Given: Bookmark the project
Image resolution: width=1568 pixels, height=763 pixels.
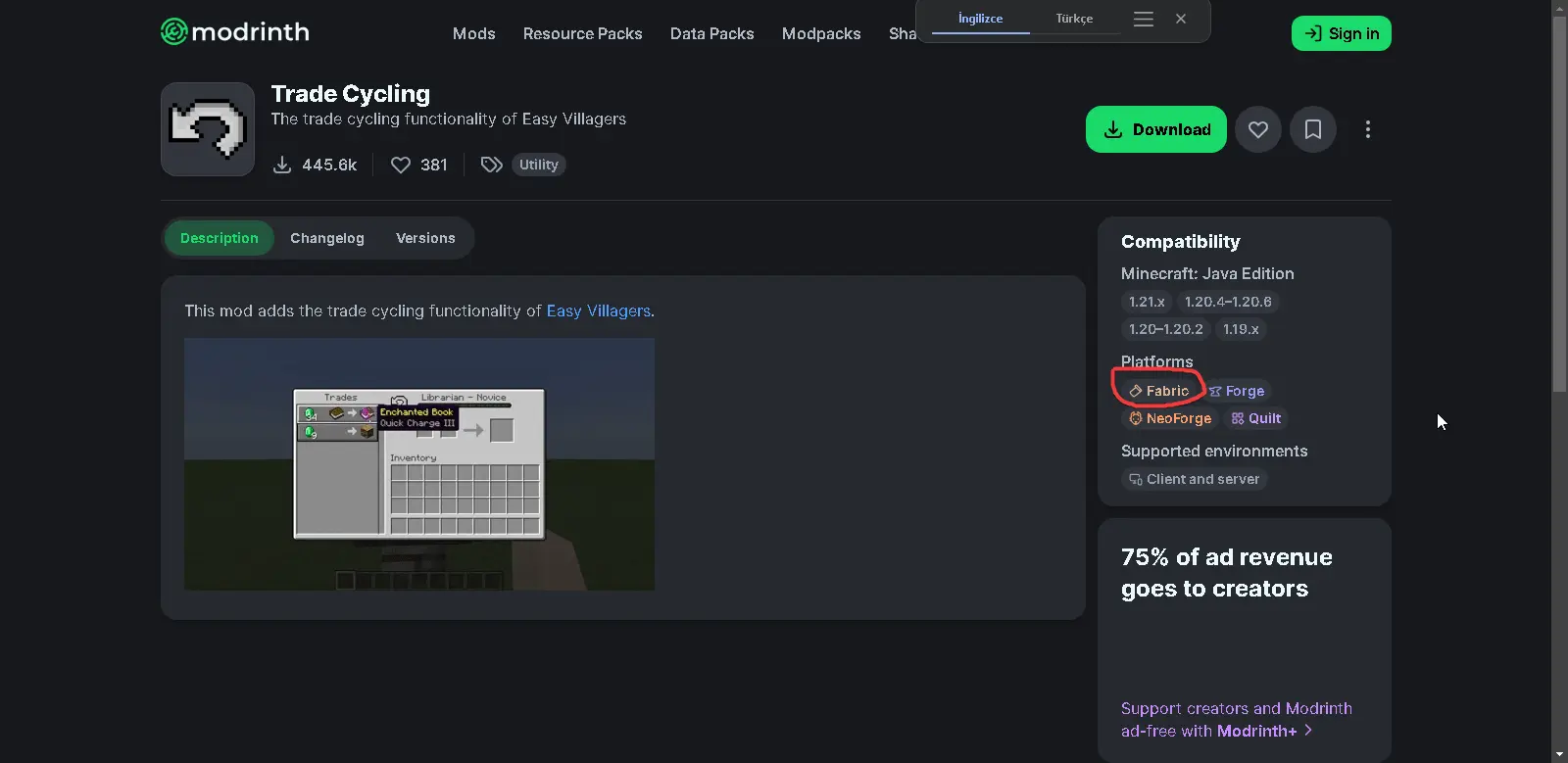Looking at the screenshot, I should tap(1313, 129).
